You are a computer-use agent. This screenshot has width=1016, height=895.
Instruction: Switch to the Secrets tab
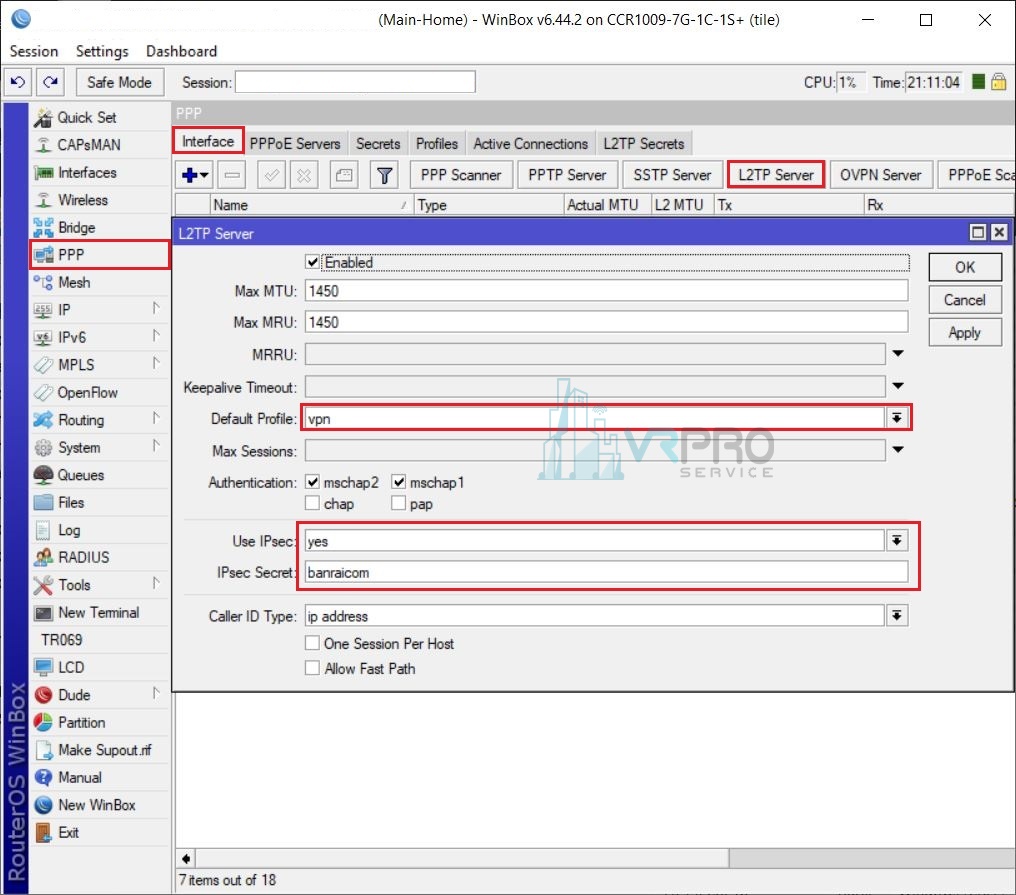(x=378, y=144)
